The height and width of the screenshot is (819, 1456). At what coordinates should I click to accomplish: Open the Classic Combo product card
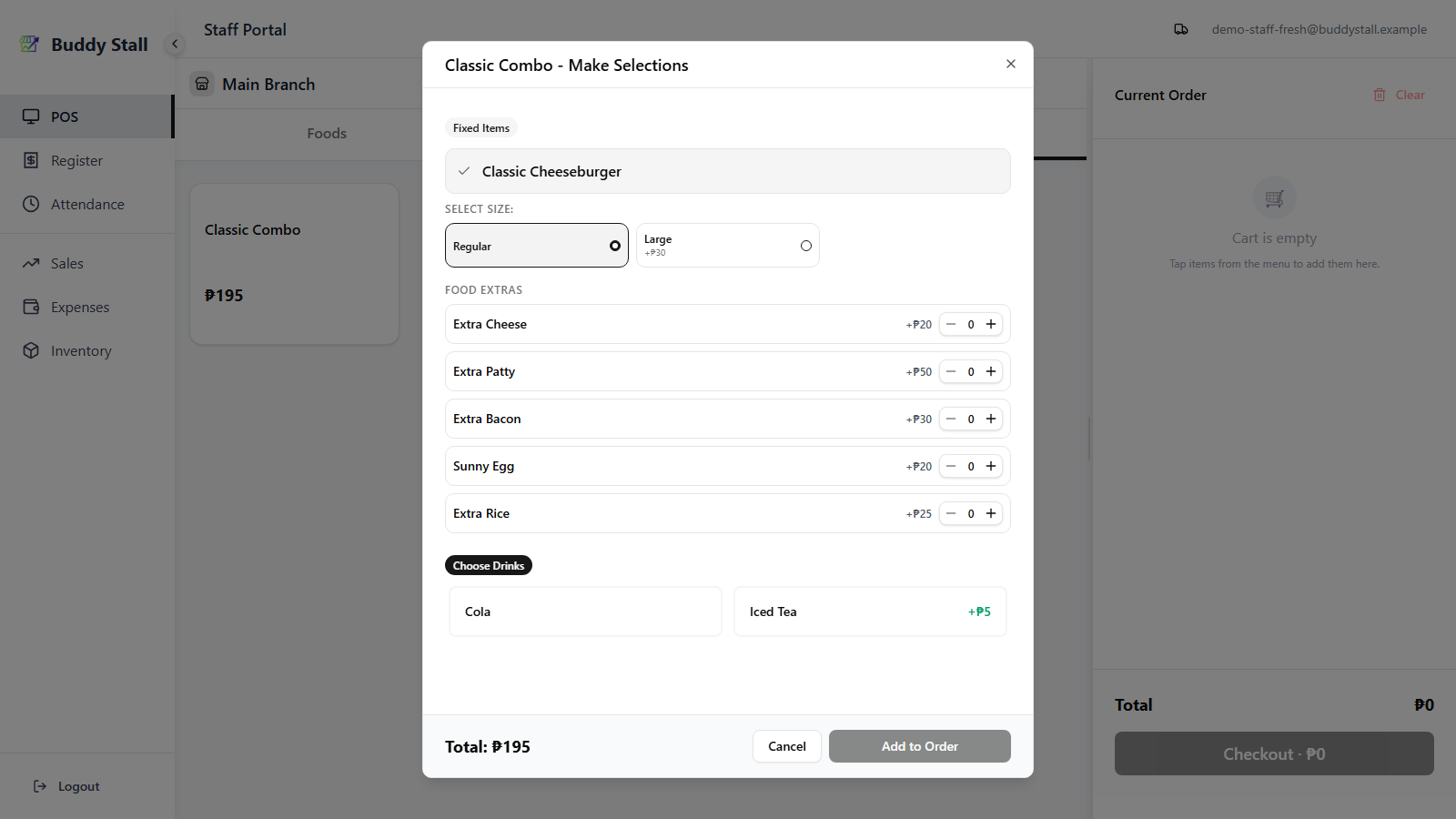point(294,264)
